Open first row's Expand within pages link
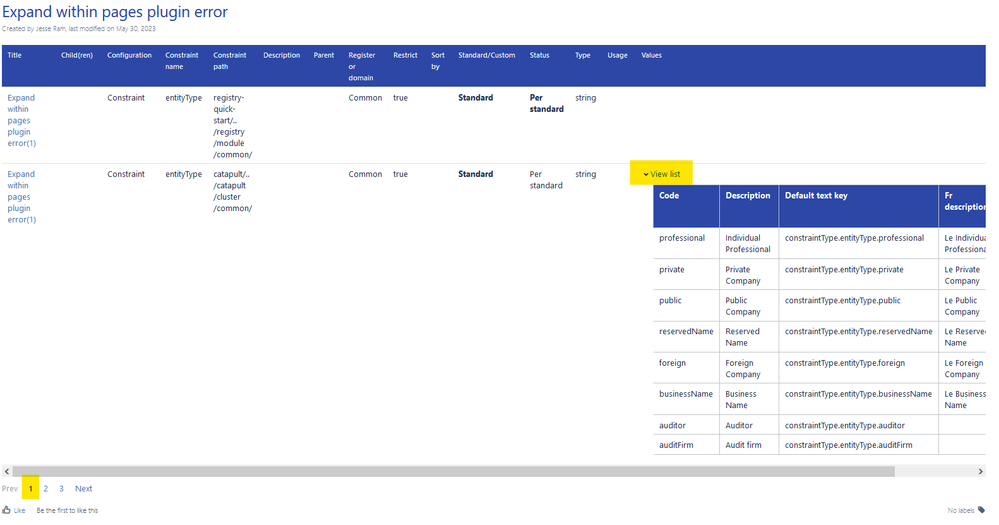The height and width of the screenshot is (525, 999). [x=22, y=120]
